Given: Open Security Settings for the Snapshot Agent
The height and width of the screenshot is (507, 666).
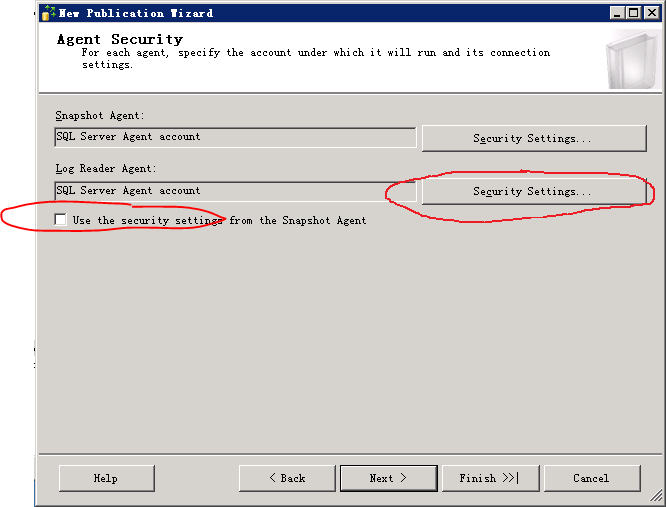Looking at the screenshot, I should tap(534, 138).
